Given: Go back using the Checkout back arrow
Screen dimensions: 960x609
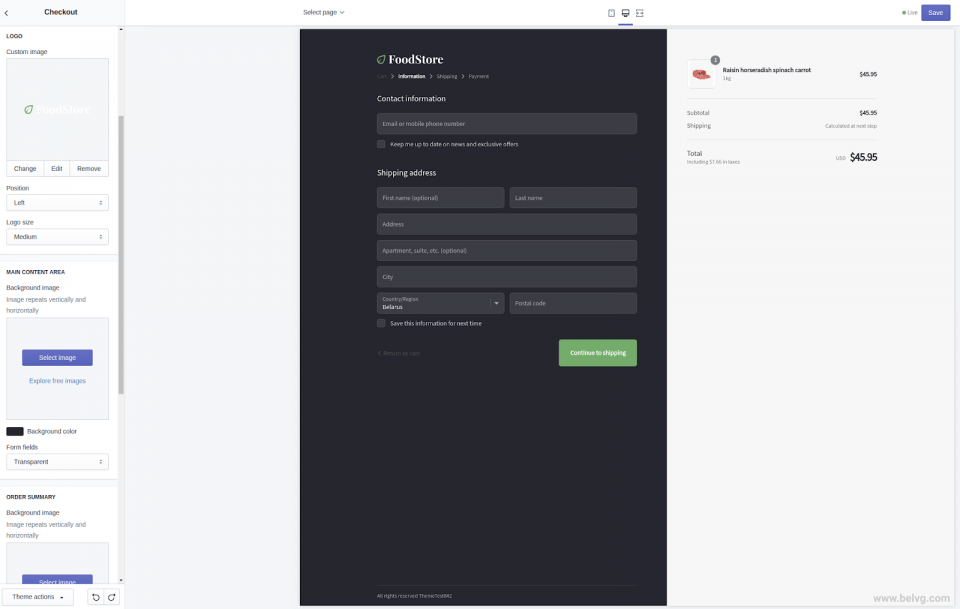Looking at the screenshot, I should pyautogui.click(x=7, y=12).
